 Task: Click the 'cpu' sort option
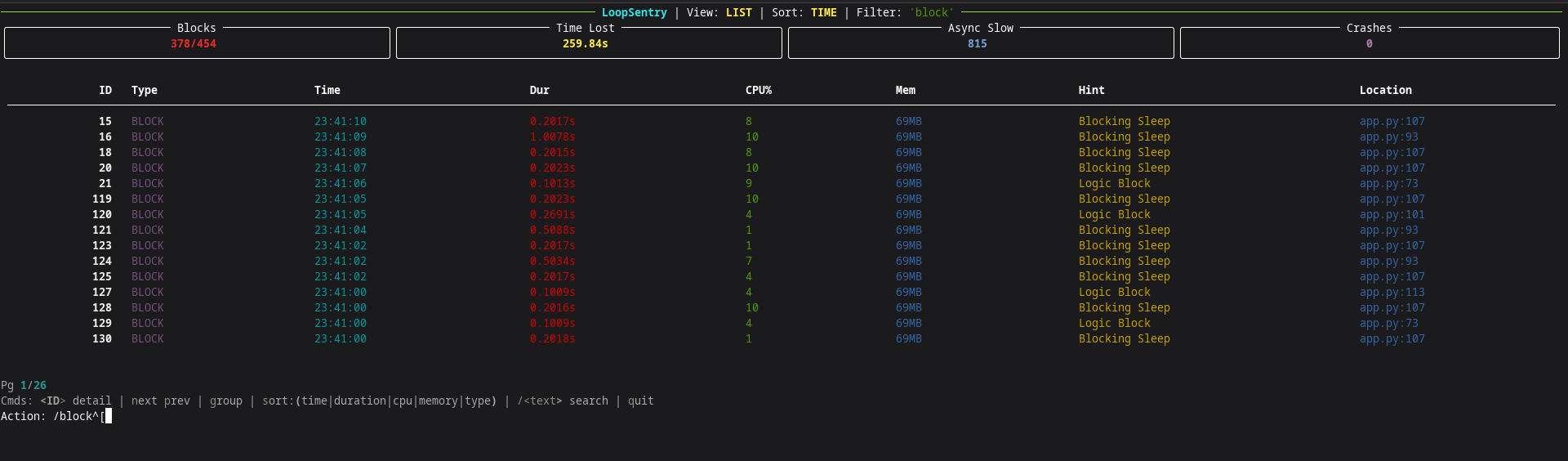pos(403,401)
